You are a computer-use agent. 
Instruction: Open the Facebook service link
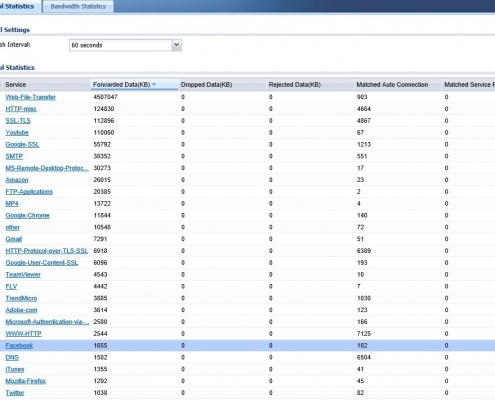coord(19,346)
